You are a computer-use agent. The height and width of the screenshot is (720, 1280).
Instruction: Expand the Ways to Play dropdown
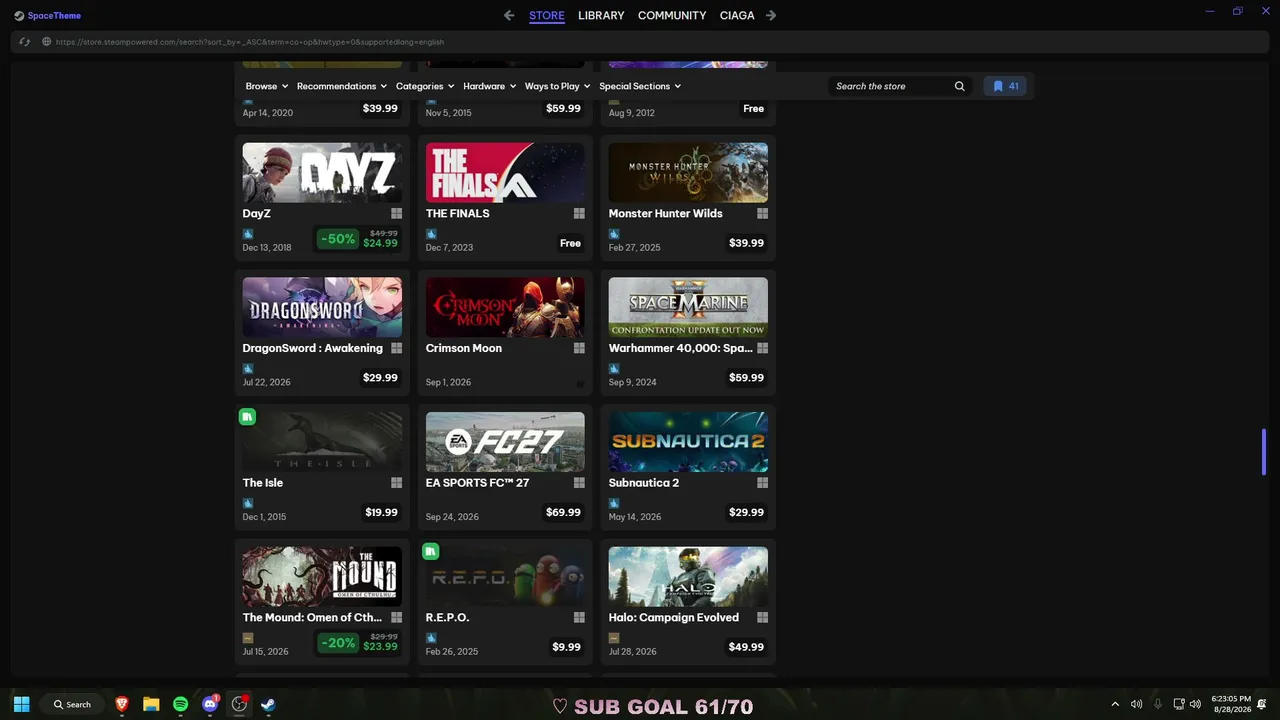[558, 86]
